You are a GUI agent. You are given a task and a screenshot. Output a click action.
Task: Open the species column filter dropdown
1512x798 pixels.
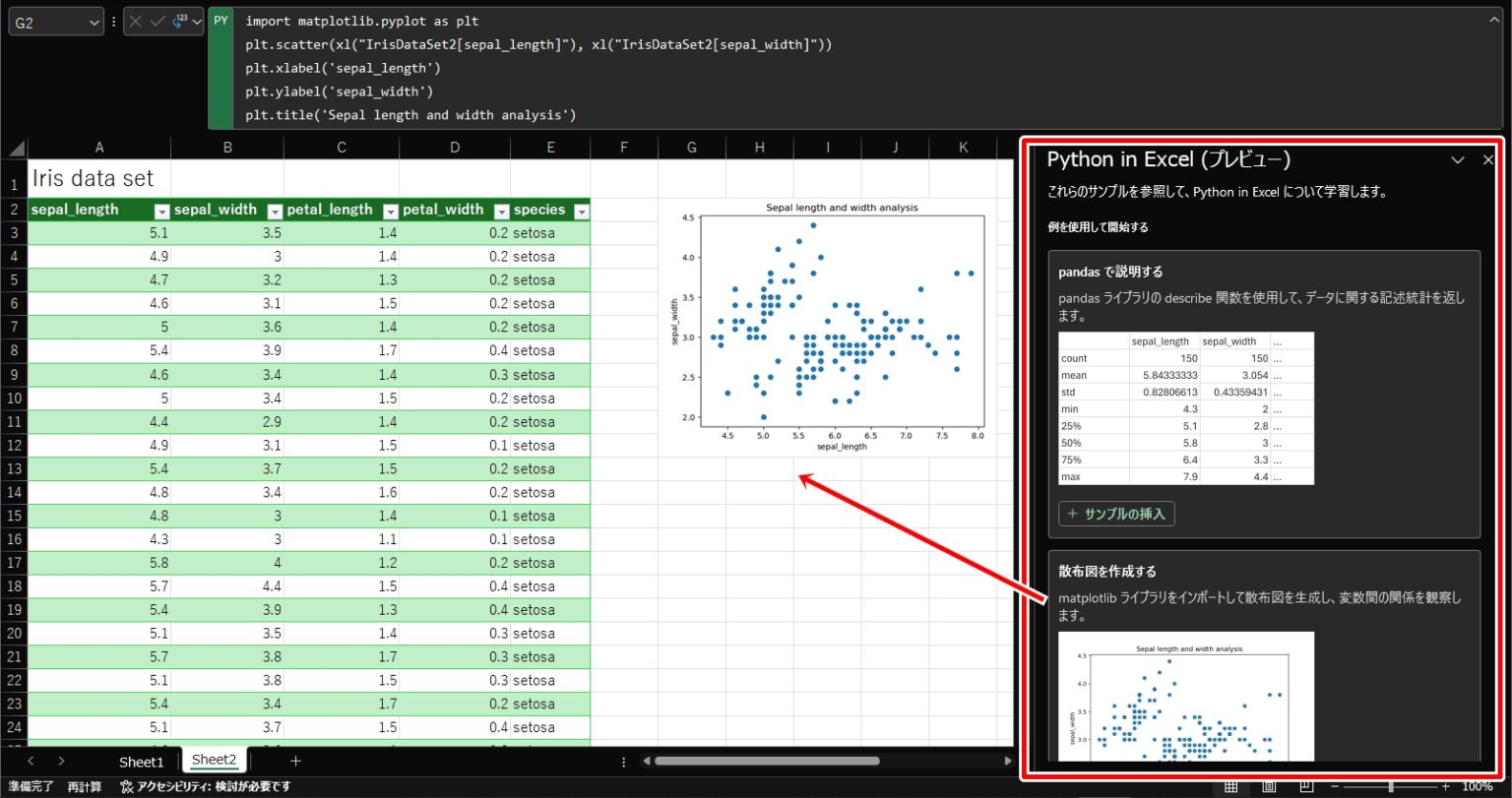(x=581, y=210)
